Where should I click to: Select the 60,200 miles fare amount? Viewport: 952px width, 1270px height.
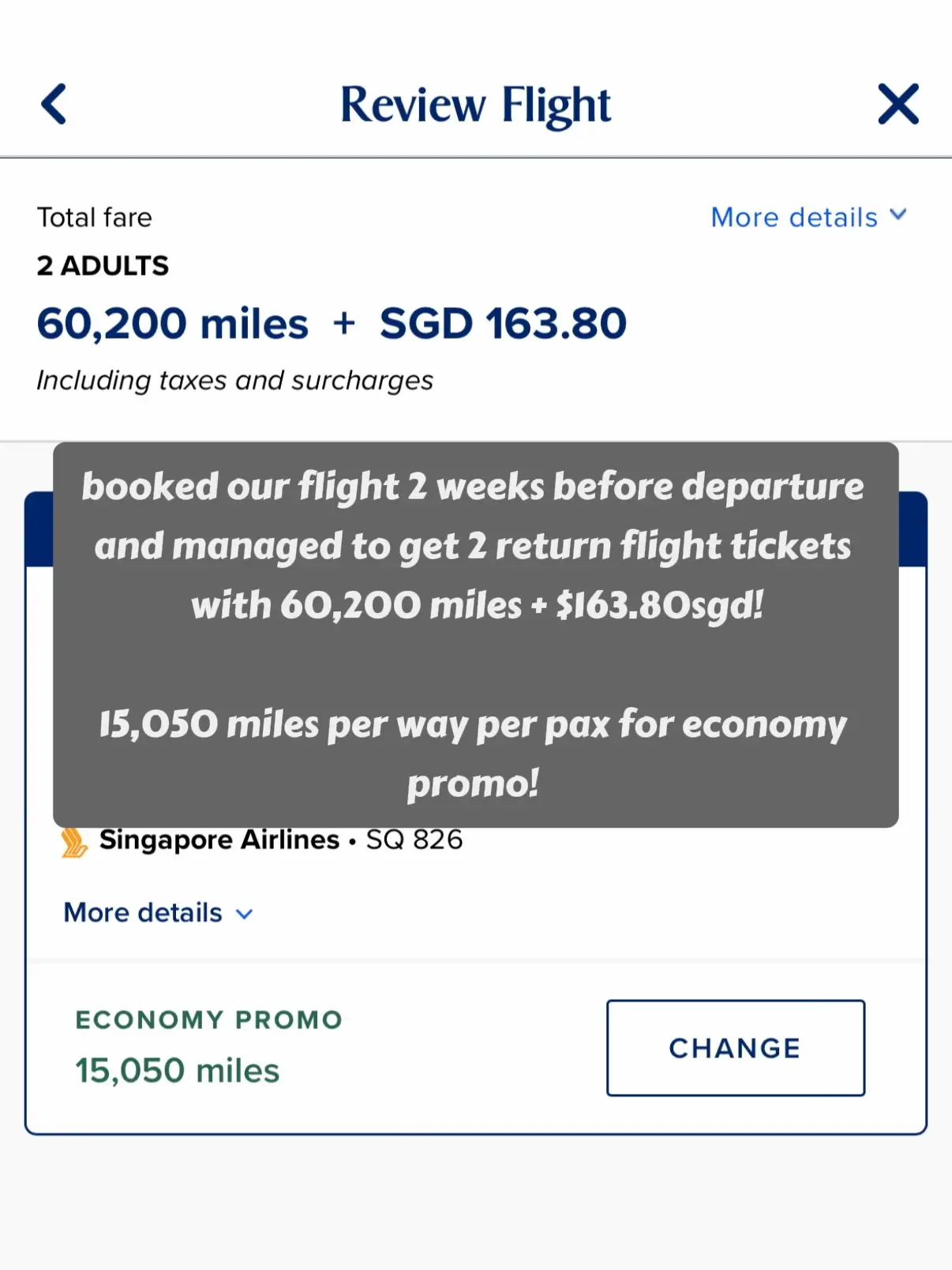pyautogui.click(x=172, y=324)
